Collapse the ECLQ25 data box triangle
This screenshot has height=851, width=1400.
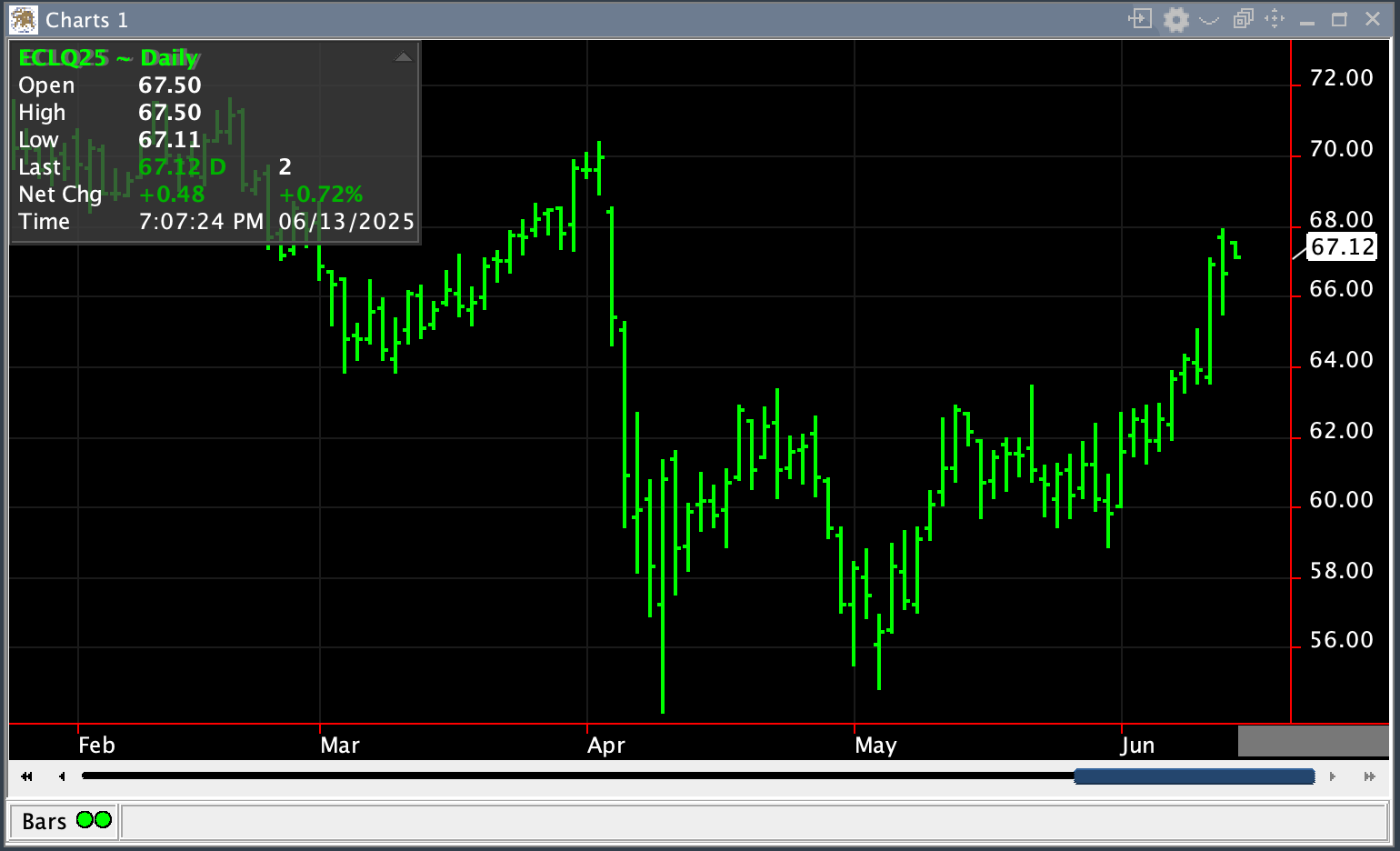pos(403,57)
